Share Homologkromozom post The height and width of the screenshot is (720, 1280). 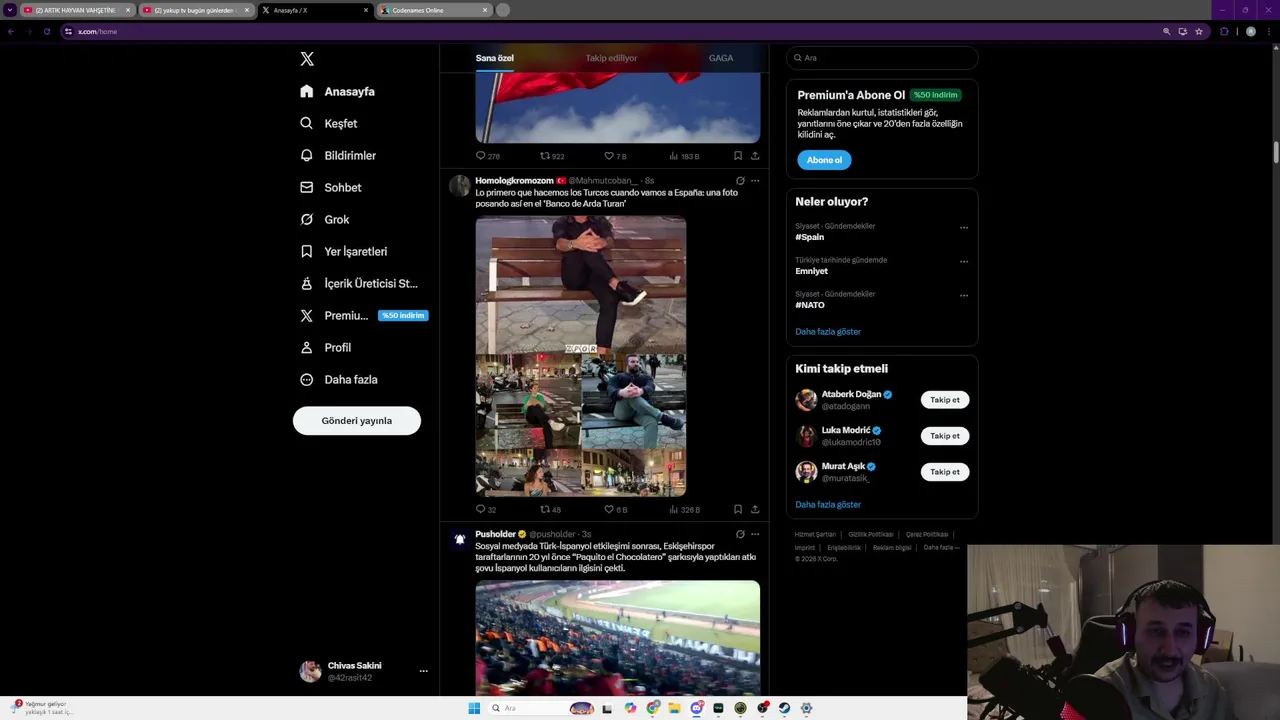(755, 509)
